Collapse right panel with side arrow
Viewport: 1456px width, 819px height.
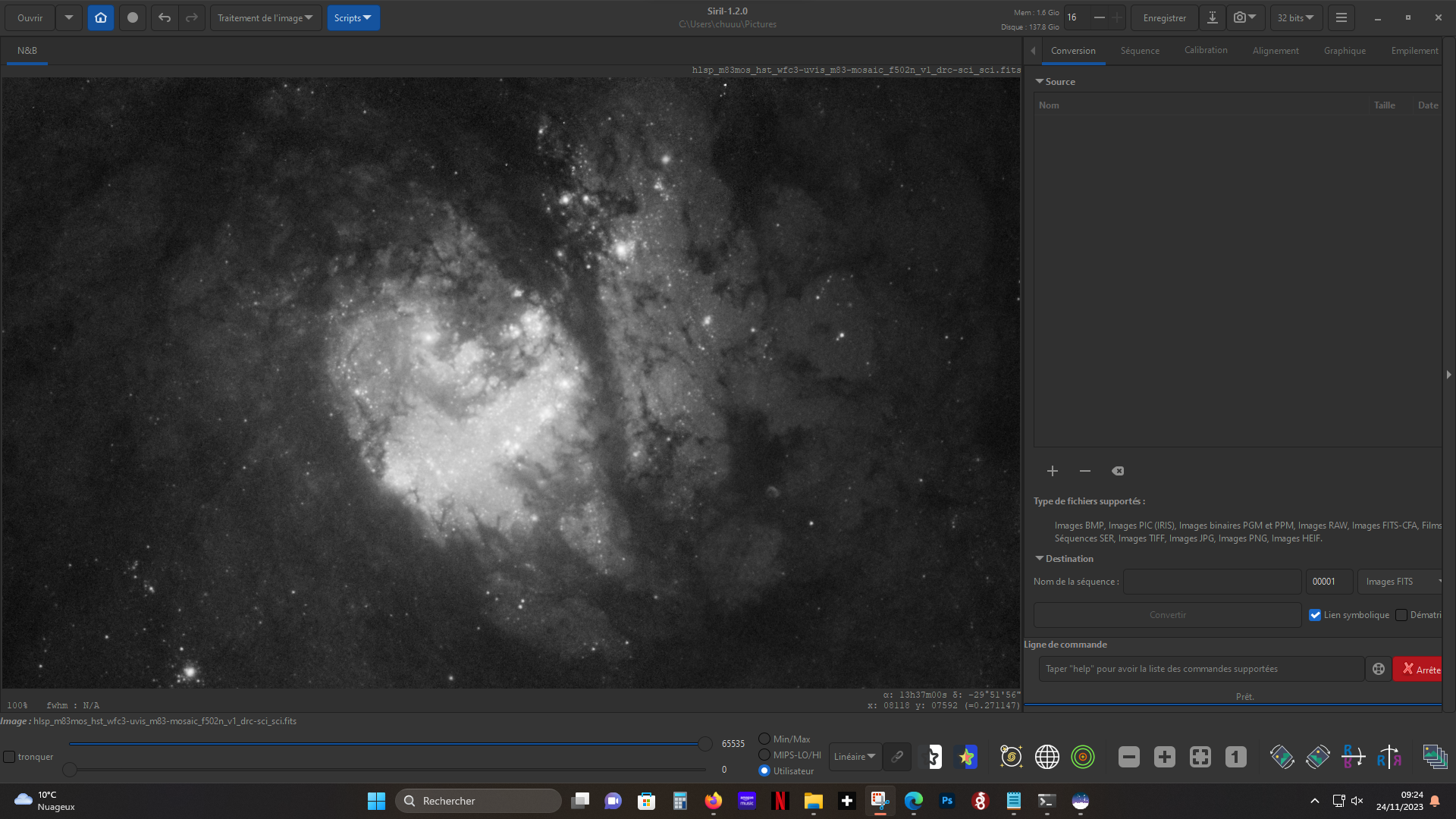1448,375
